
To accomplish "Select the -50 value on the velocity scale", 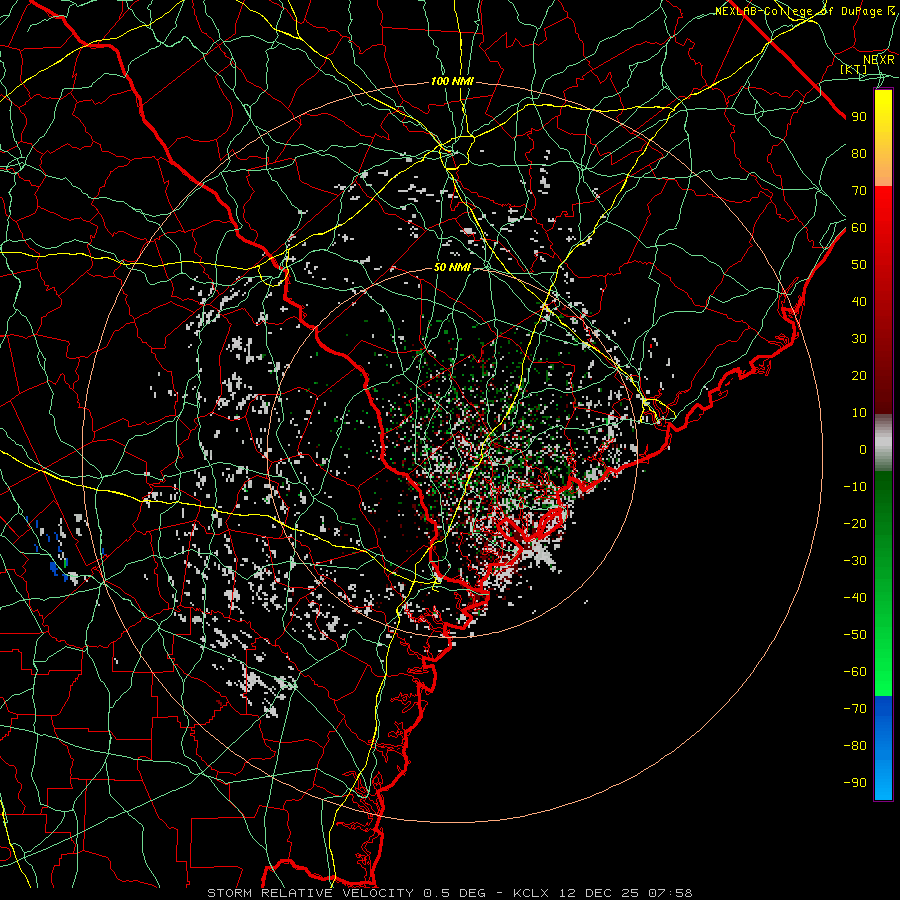I will coord(855,635).
